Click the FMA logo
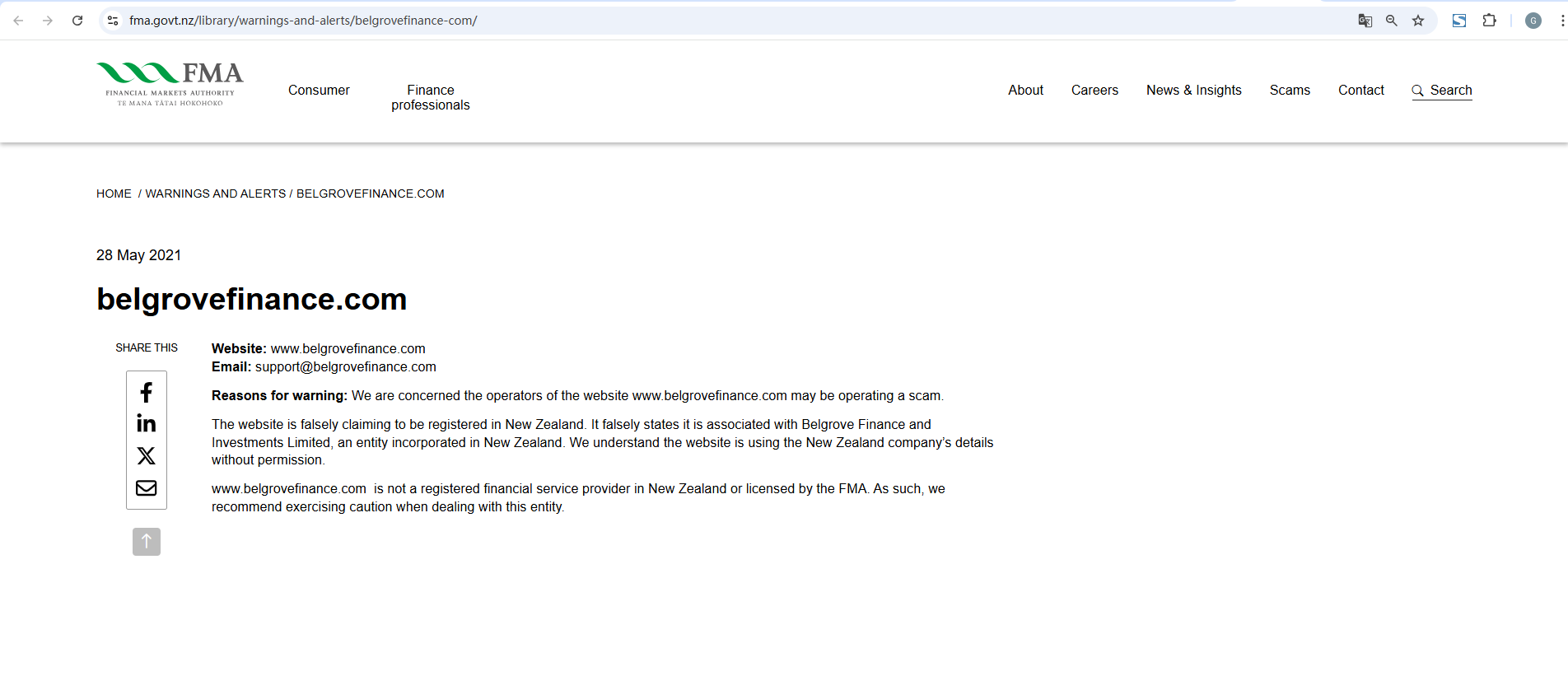The image size is (1568, 676). (170, 84)
